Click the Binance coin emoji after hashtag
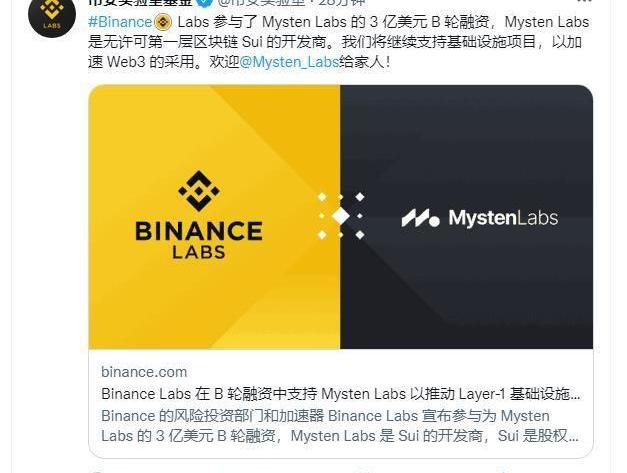627x473 pixels. pyautogui.click(x=163, y=22)
